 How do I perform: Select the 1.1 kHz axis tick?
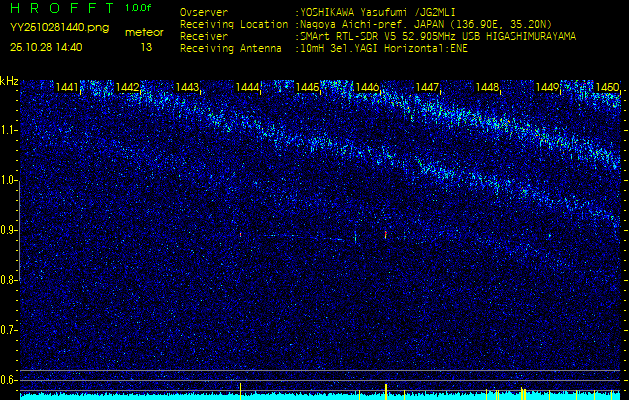(9, 129)
